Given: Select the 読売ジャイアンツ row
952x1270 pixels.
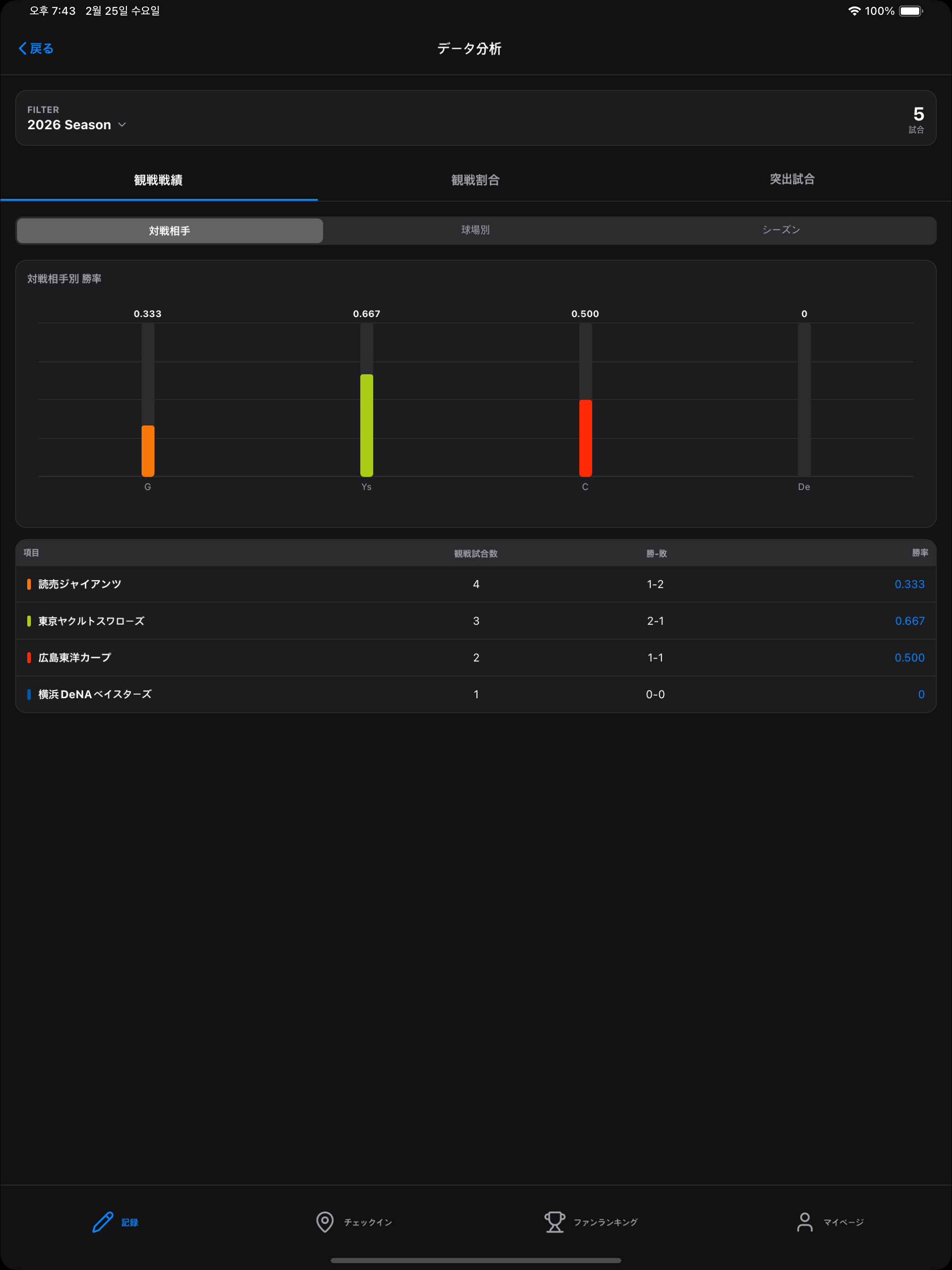Looking at the screenshot, I should (476, 584).
